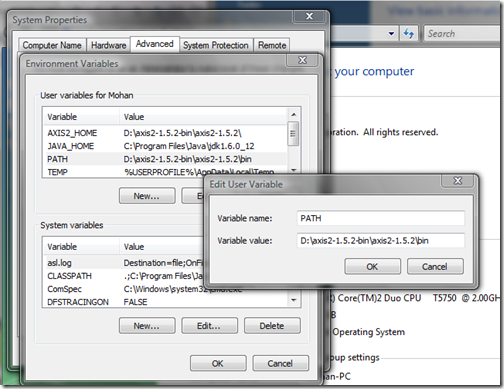Open the System Protection tab
504x389 pixels.
point(216,45)
